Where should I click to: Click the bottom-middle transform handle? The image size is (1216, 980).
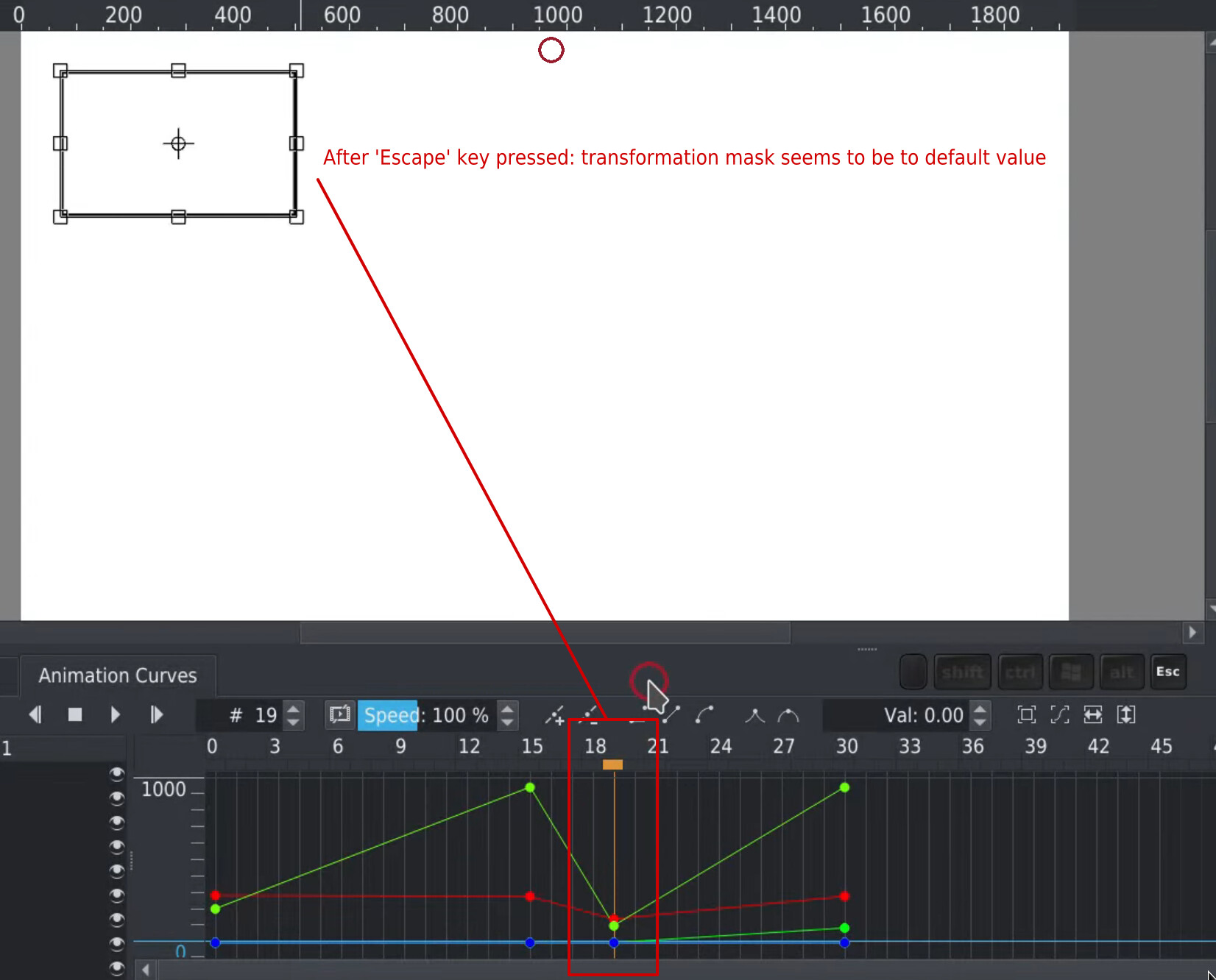click(x=178, y=216)
